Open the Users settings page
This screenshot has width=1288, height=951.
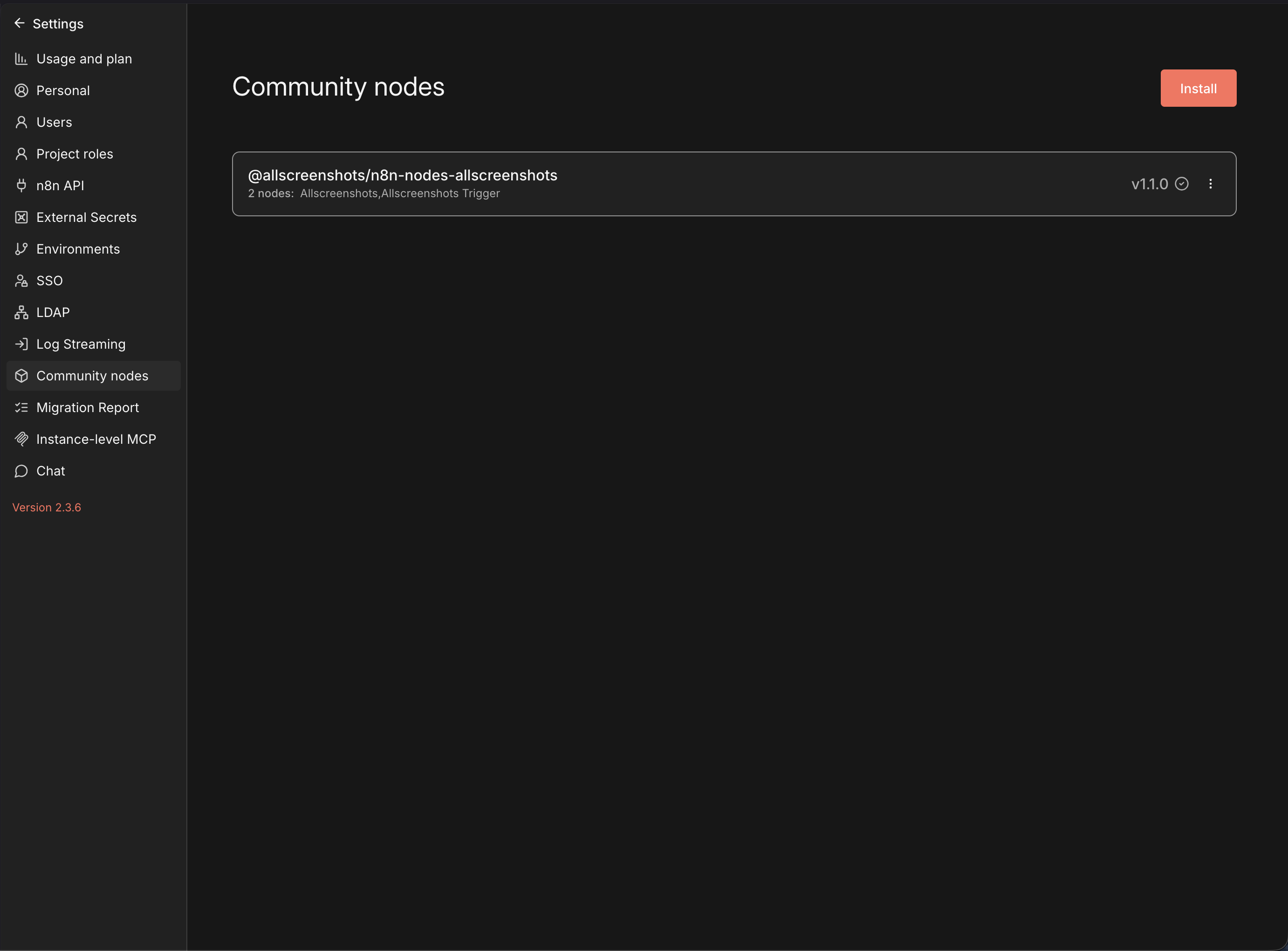93,122
